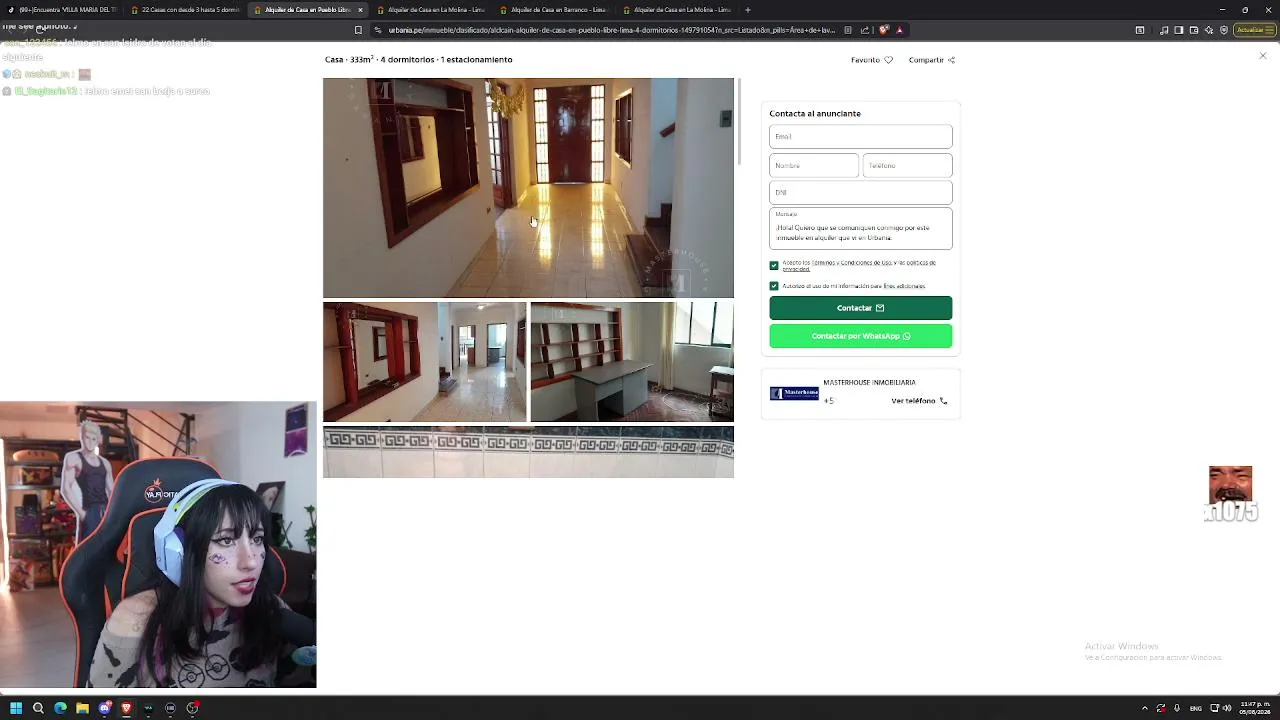The width and height of the screenshot is (1280, 720).
Task: Switch to the Villa Maria del Triunfo tab
Action: click(62, 10)
